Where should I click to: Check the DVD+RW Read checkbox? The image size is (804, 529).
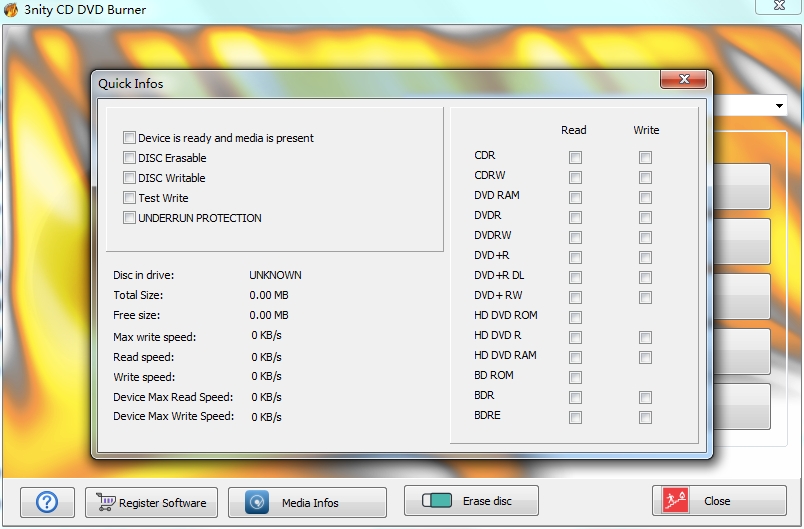pos(575,297)
